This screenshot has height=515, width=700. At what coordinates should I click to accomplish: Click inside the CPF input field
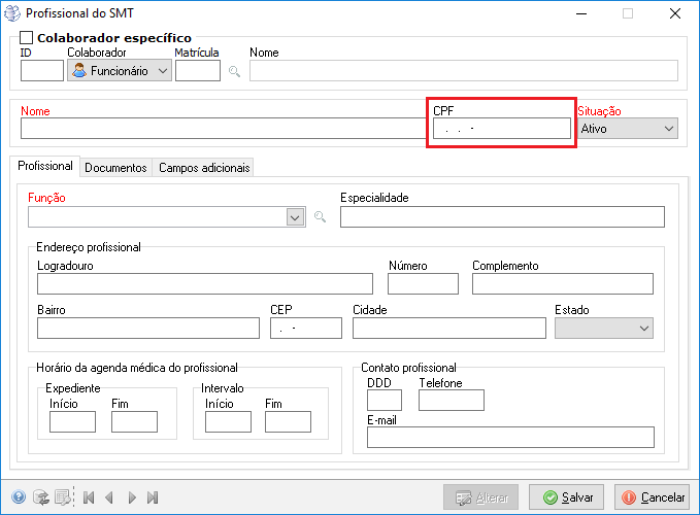500,129
